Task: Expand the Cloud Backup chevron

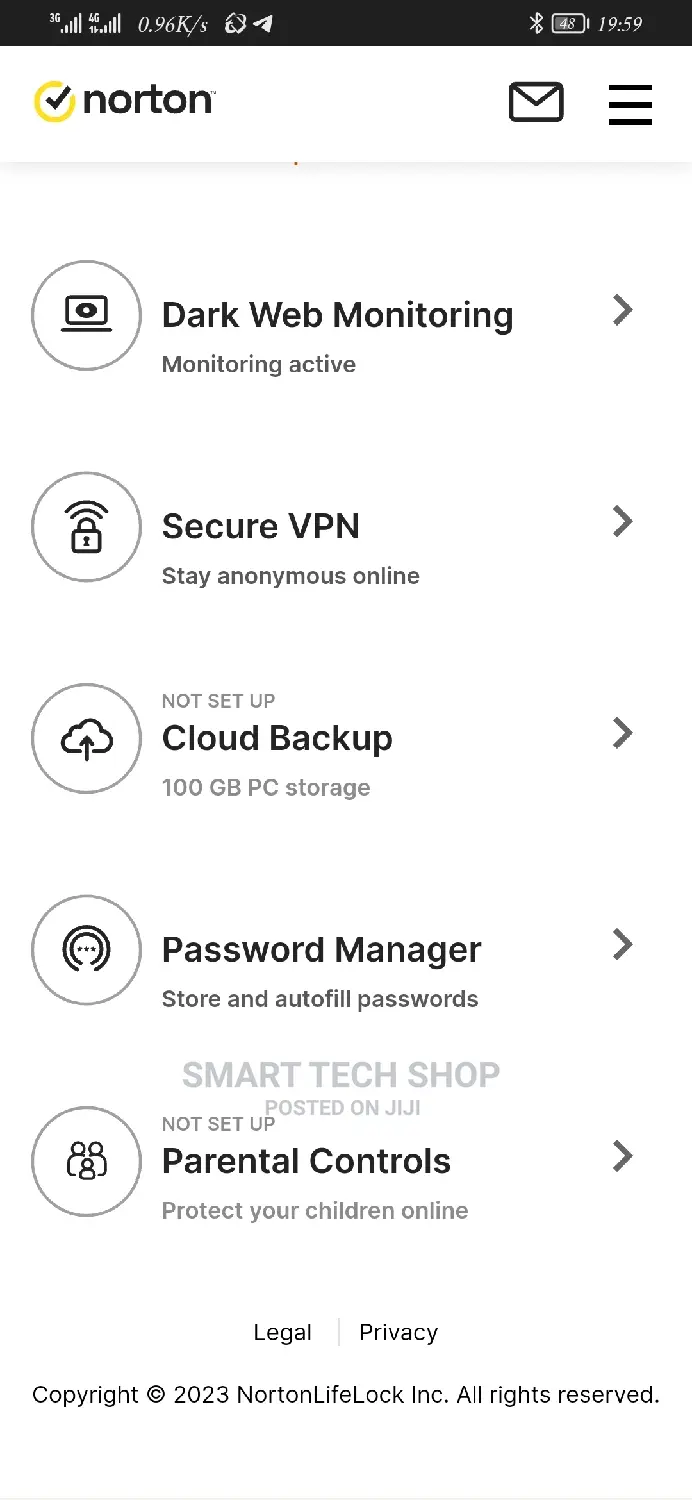Action: (622, 733)
